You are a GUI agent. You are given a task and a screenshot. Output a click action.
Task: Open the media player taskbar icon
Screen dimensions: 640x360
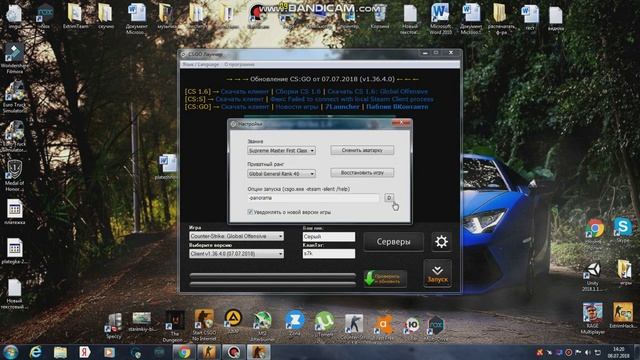[109, 352]
